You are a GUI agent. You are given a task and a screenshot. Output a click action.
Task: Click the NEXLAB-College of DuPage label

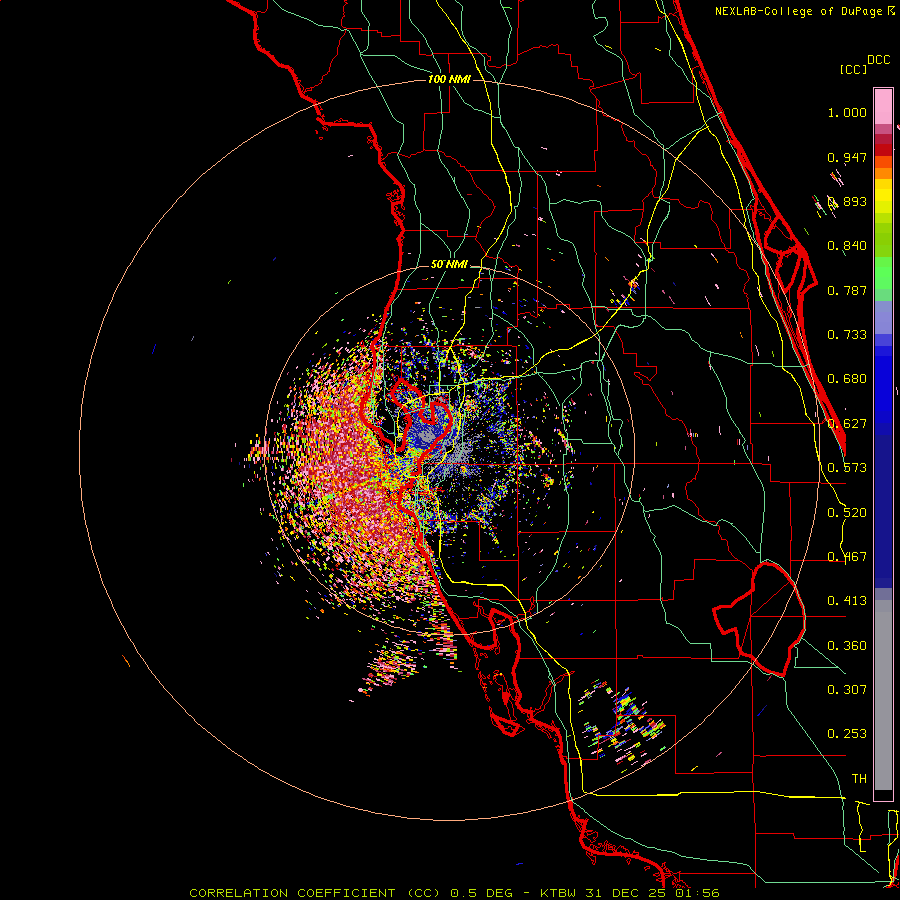(798, 11)
